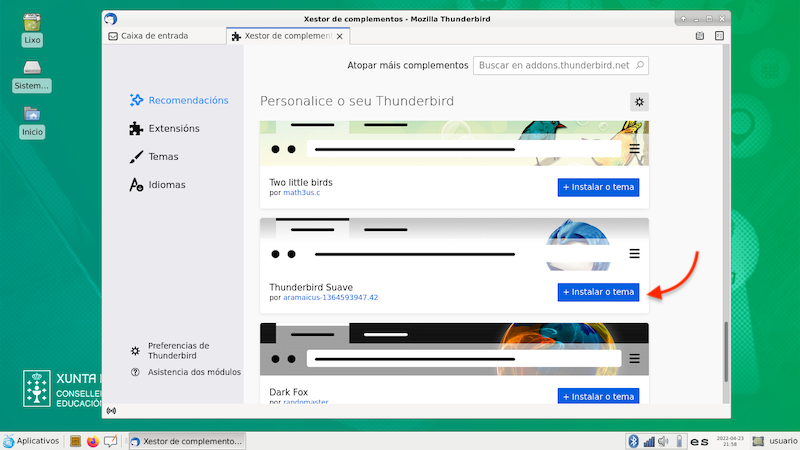Click the Thunderbird Suave theme name
The height and width of the screenshot is (450, 800).
coord(311,287)
